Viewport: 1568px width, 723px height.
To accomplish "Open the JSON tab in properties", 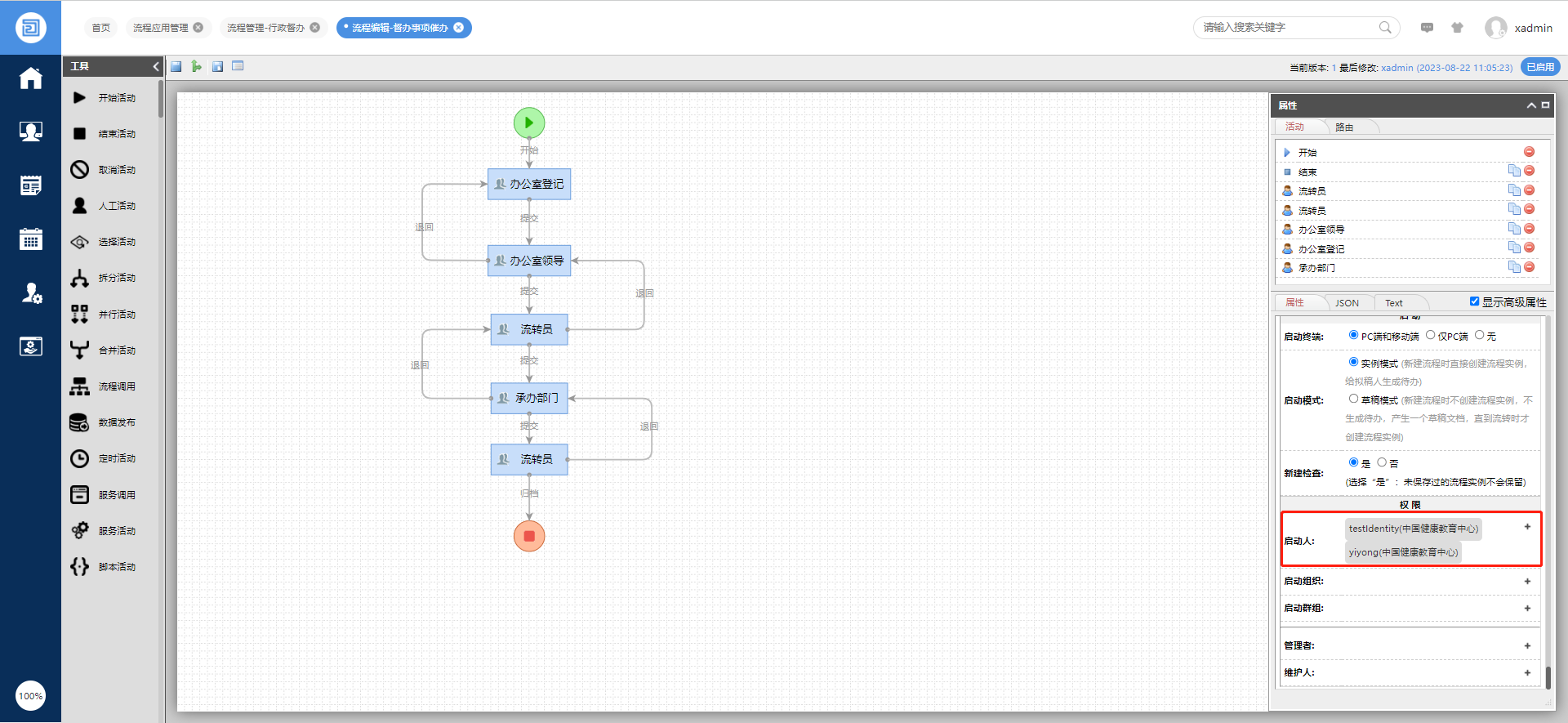I will tap(1347, 303).
